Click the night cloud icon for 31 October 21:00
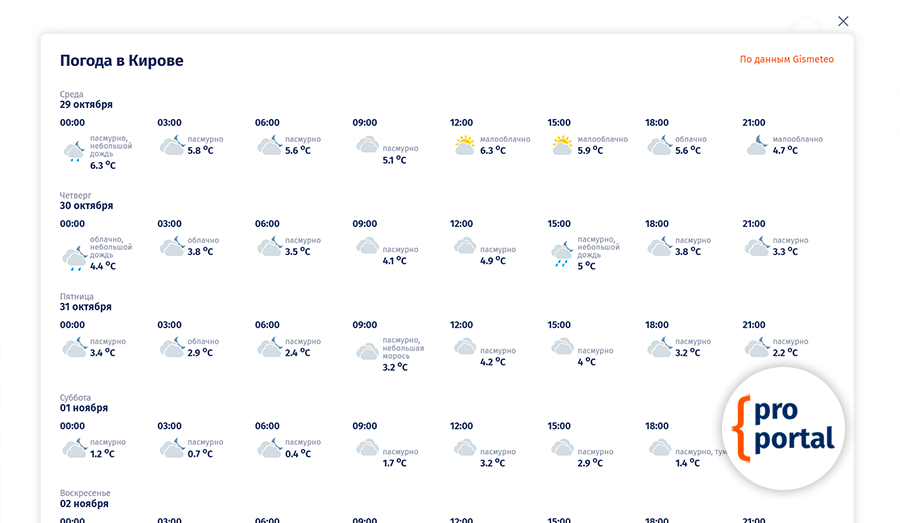The width and height of the screenshot is (900, 523). [757, 347]
